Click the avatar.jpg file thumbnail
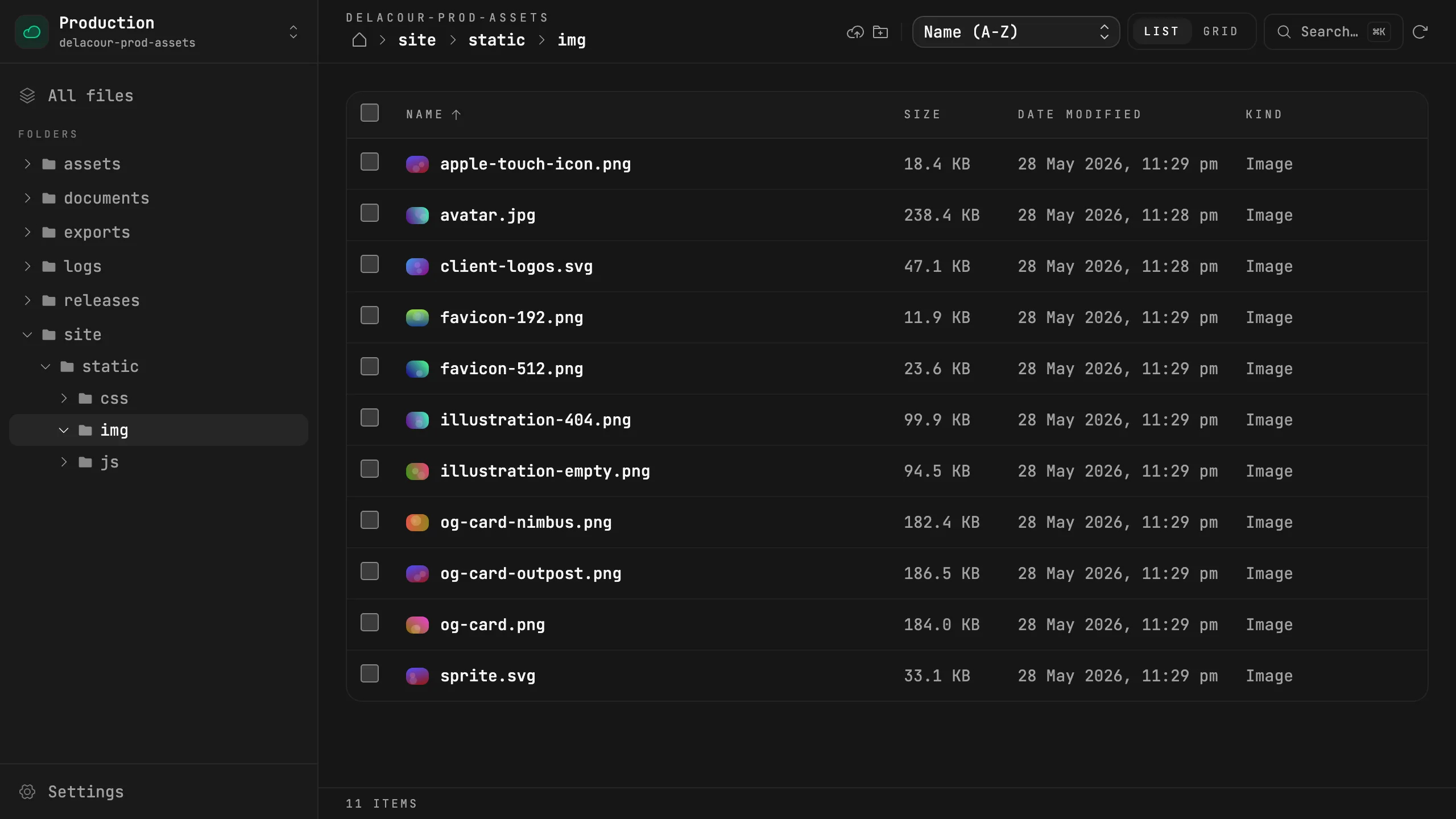 click(417, 216)
